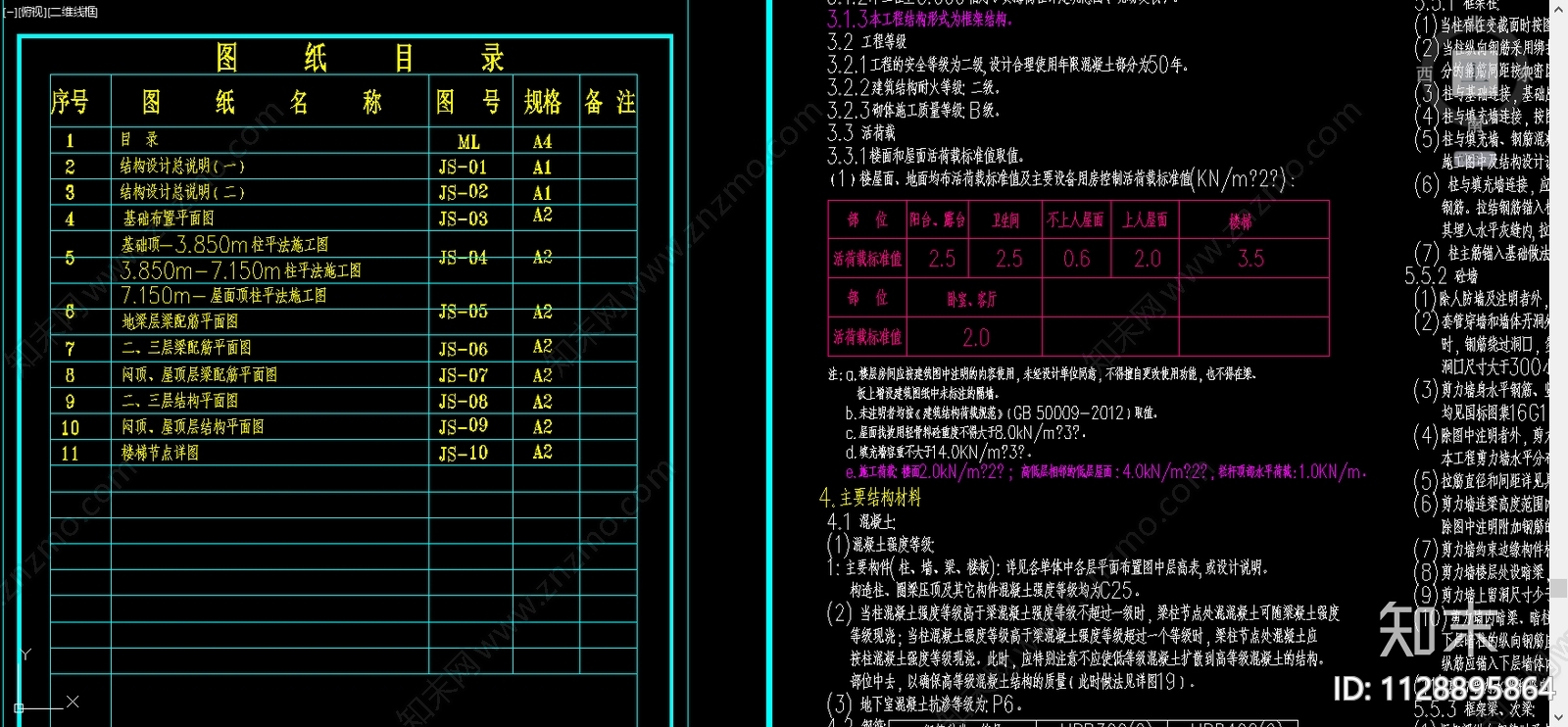Select 结构设计总说明(一) text
The width and height of the screenshot is (1568, 727).
[x=182, y=167]
